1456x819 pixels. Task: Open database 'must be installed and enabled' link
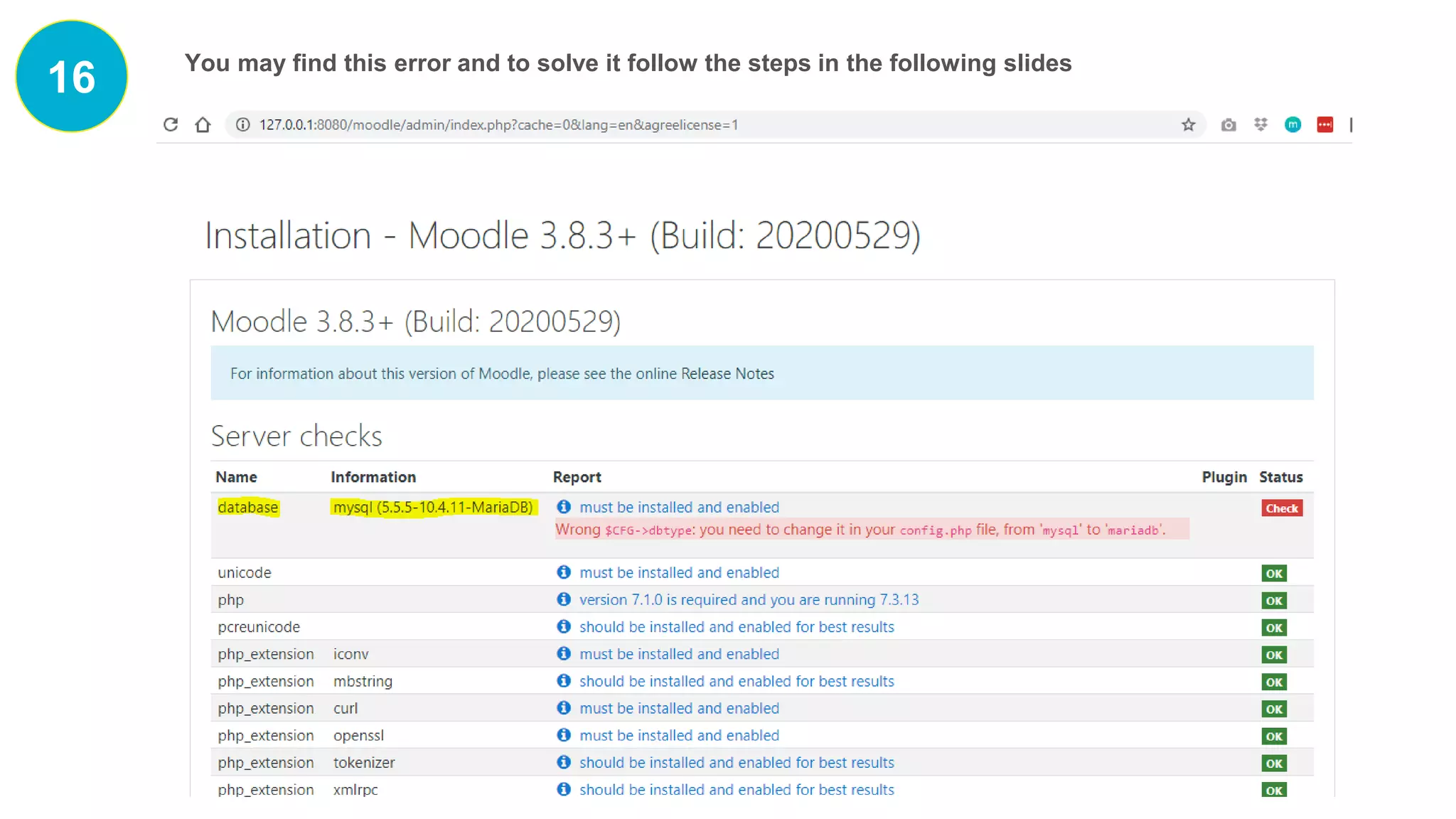tap(679, 508)
